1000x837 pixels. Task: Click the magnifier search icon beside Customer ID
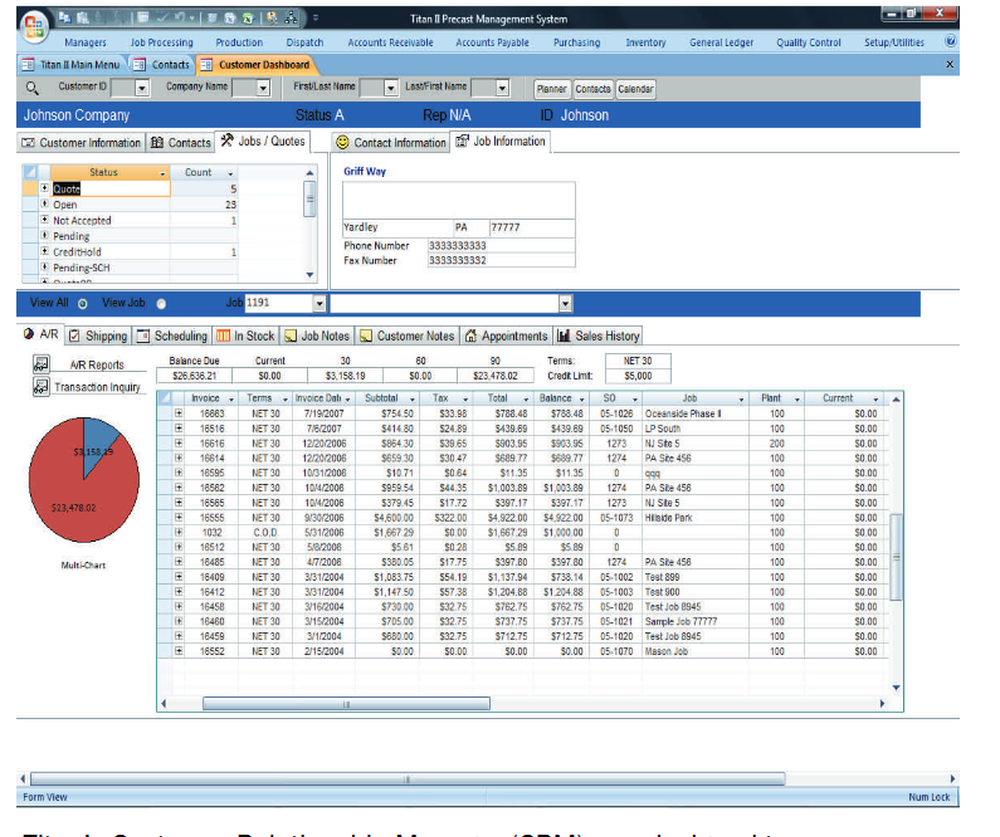click(x=32, y=88)
